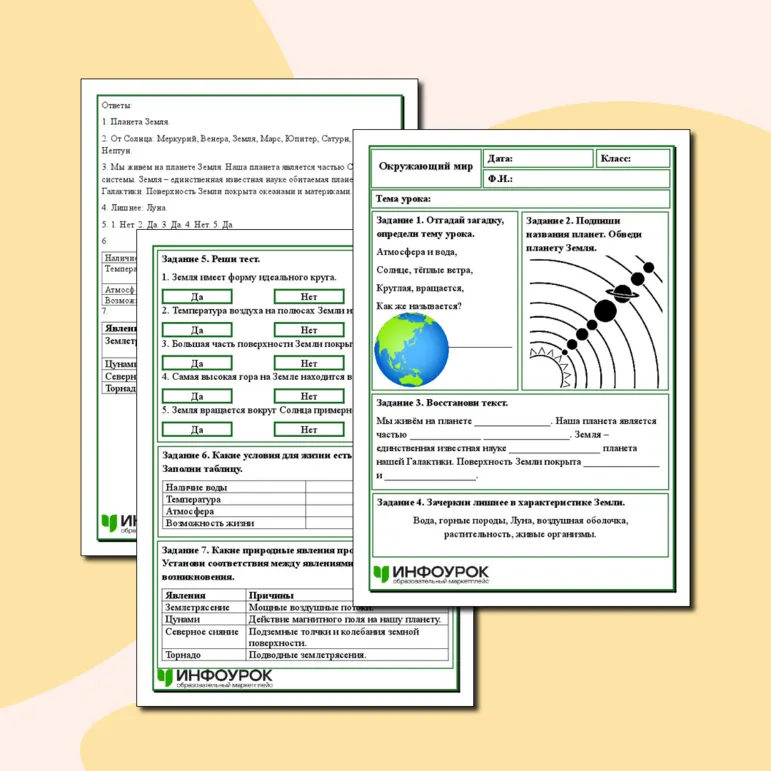Image resolution: width=771 pixels, height=771 pixels.
Task: Click the riddle line 'Круглая, вращается,'
Action: 420,288
